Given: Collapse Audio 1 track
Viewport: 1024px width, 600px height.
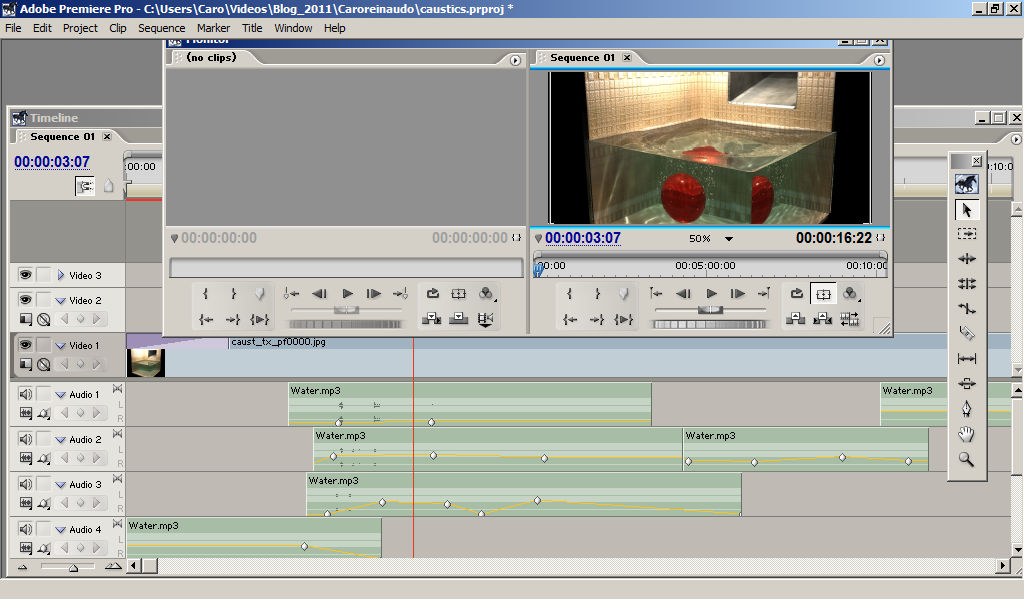Looking at the screenshot, I should 61,395.
